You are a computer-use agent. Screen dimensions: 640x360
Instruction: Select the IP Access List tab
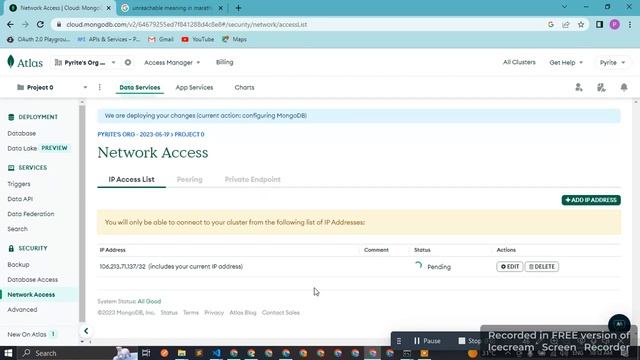point(131,179)
